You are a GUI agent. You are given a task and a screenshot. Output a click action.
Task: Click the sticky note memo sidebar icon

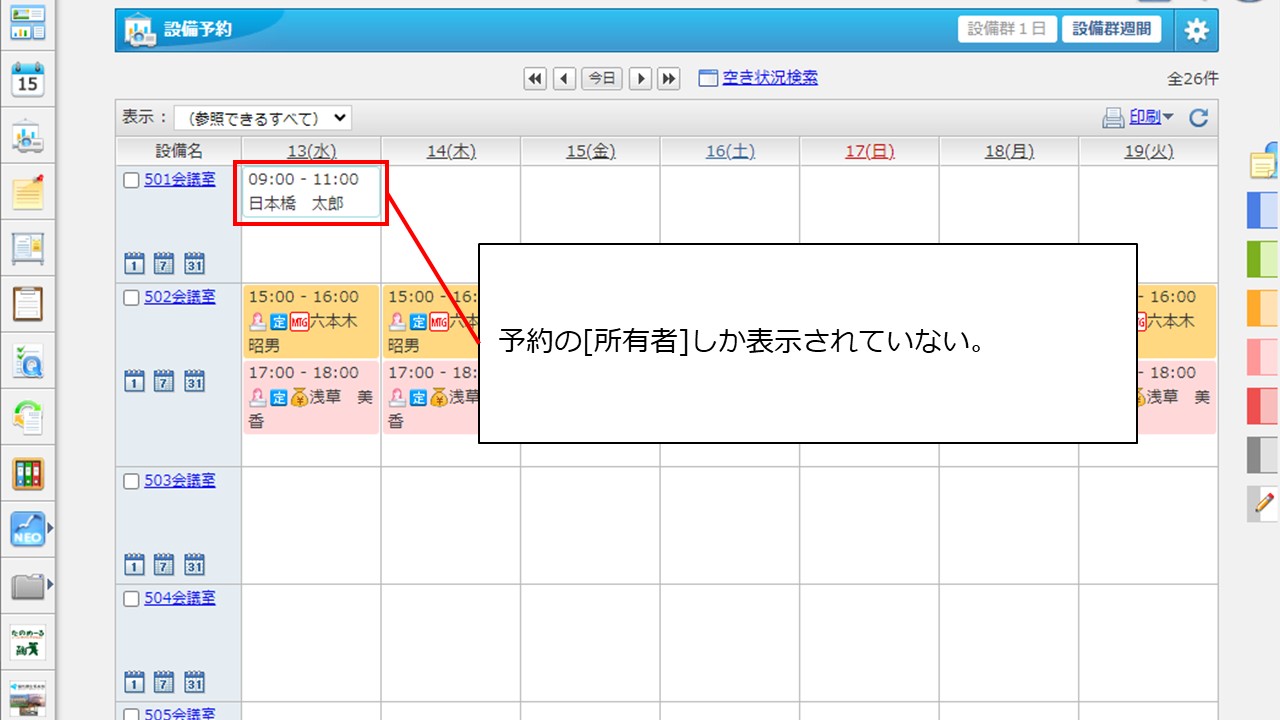tap(28, 192)
